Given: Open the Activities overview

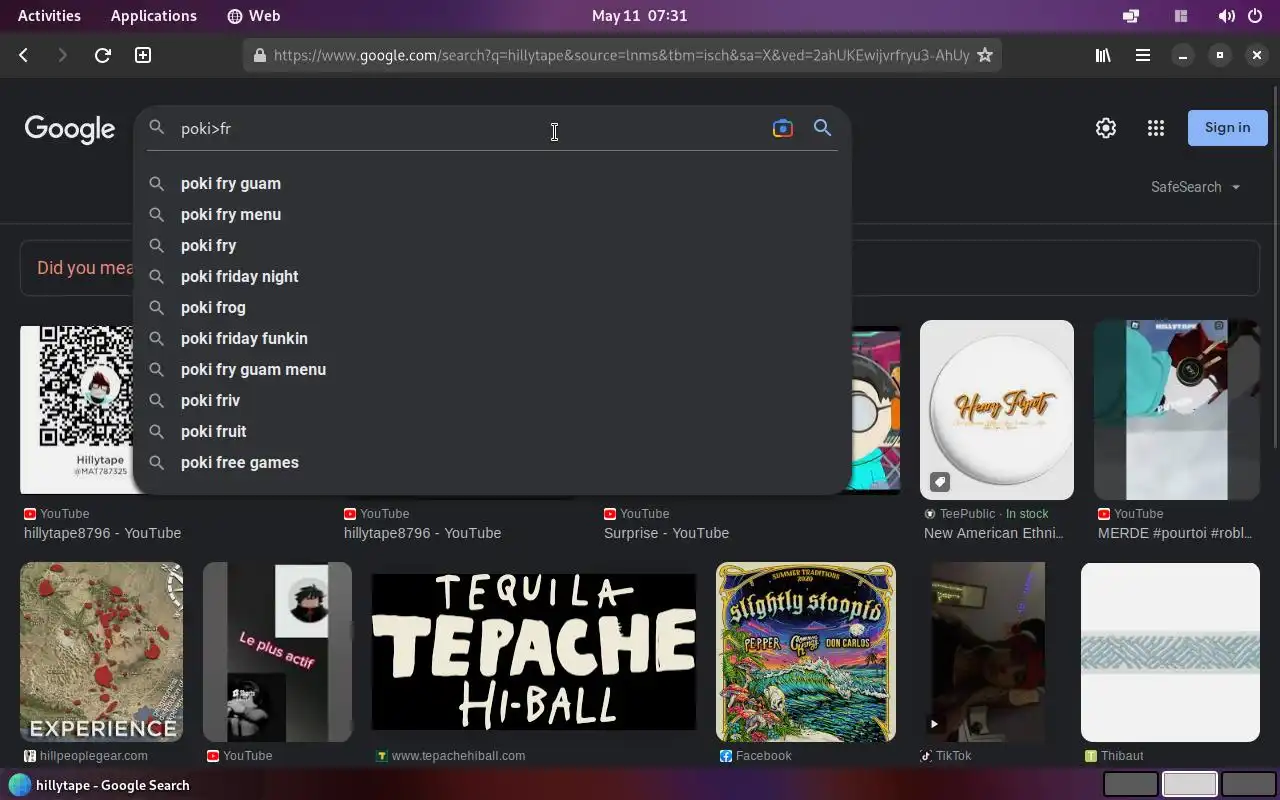Looking at the screenshot, I should (49, 16).
